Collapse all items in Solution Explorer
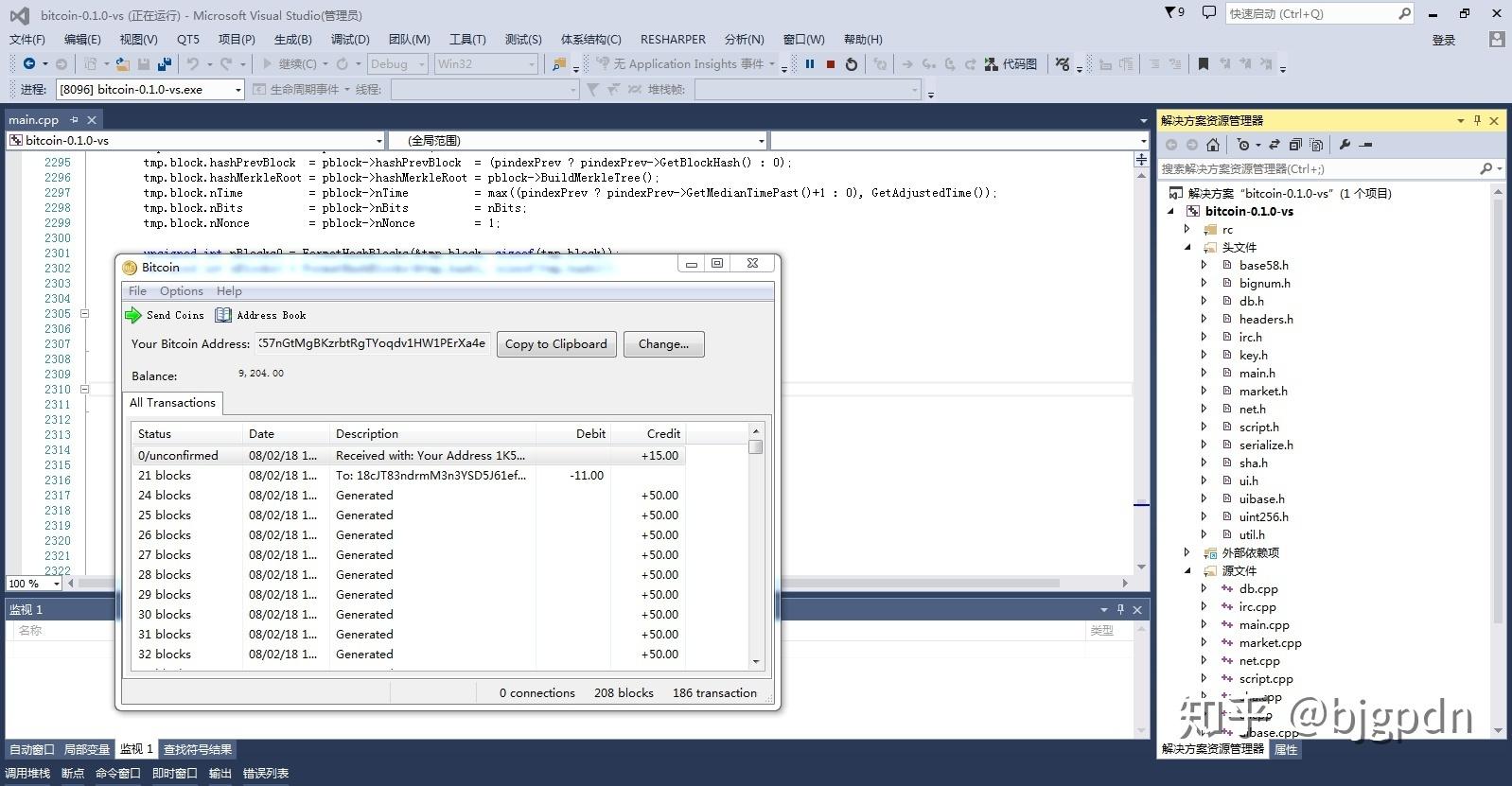Screen dimensions: 1512x786 coord(1295,145)
